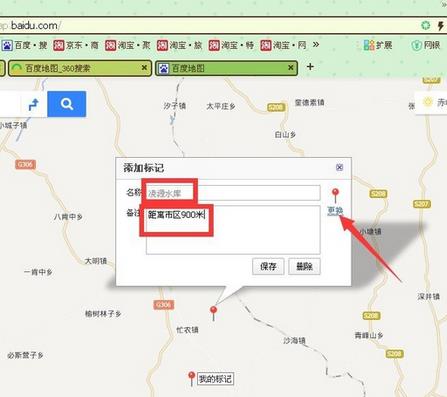Focus the 备注 notes text area

pos(233,230)
